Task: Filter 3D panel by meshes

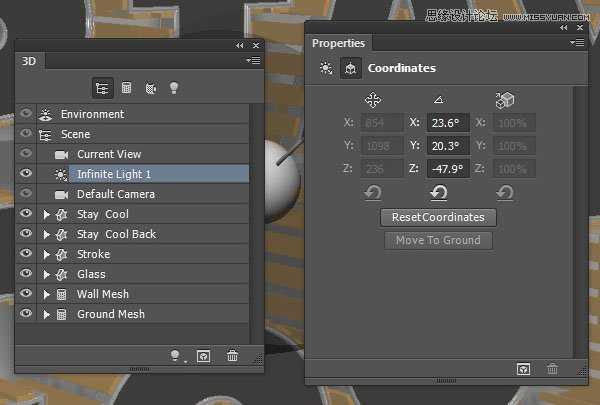Action: tap(126, 88)
